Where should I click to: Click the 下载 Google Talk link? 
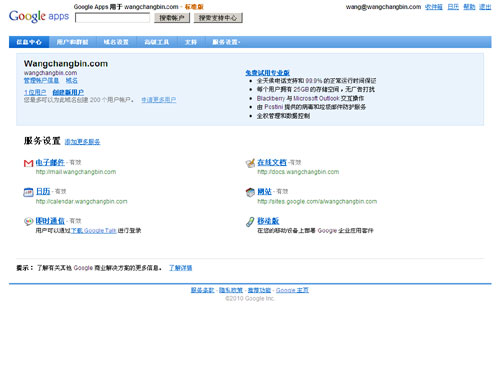click(x=94, y=230)
